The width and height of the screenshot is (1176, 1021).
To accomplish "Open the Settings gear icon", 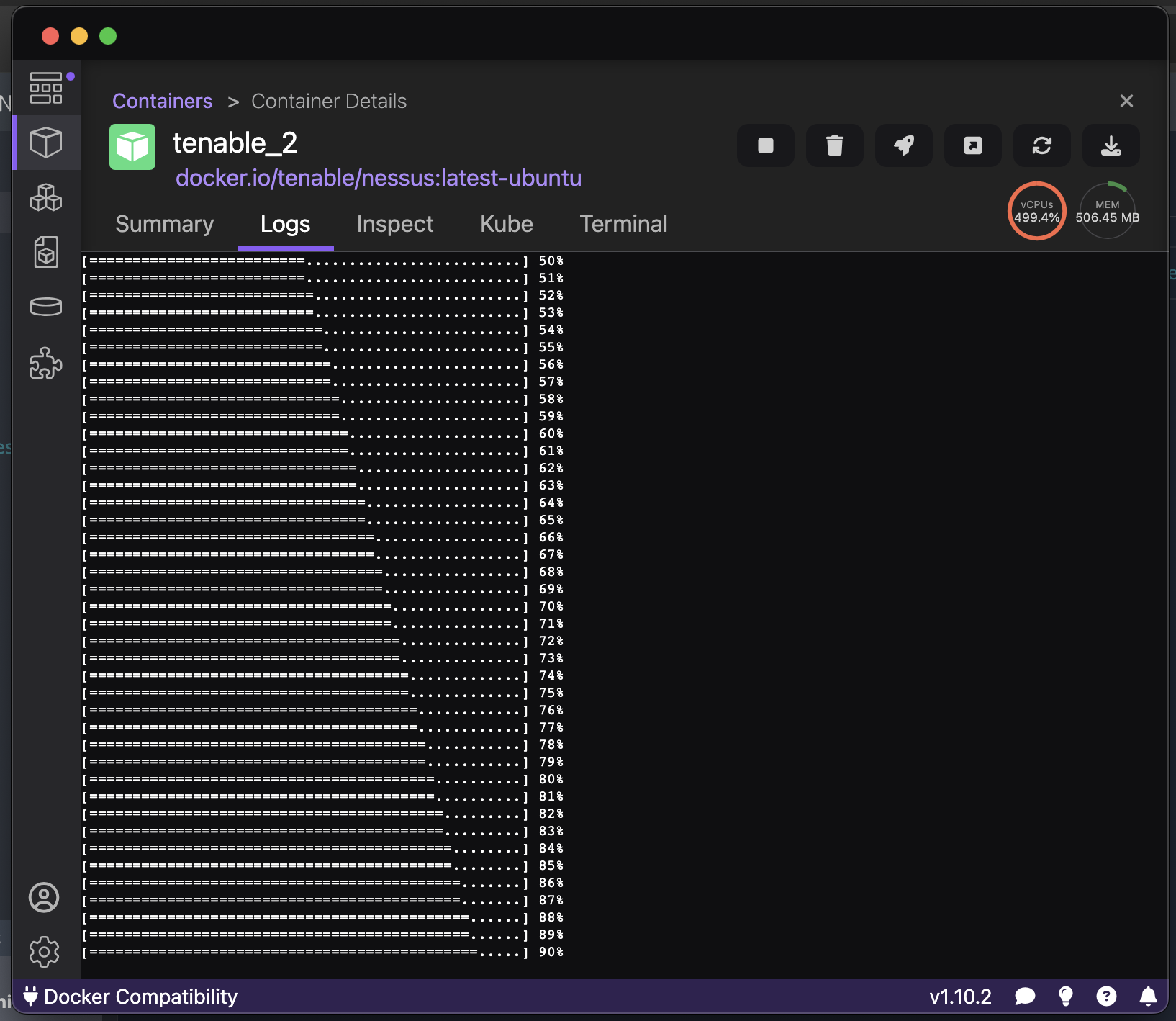I will [44, 952].
